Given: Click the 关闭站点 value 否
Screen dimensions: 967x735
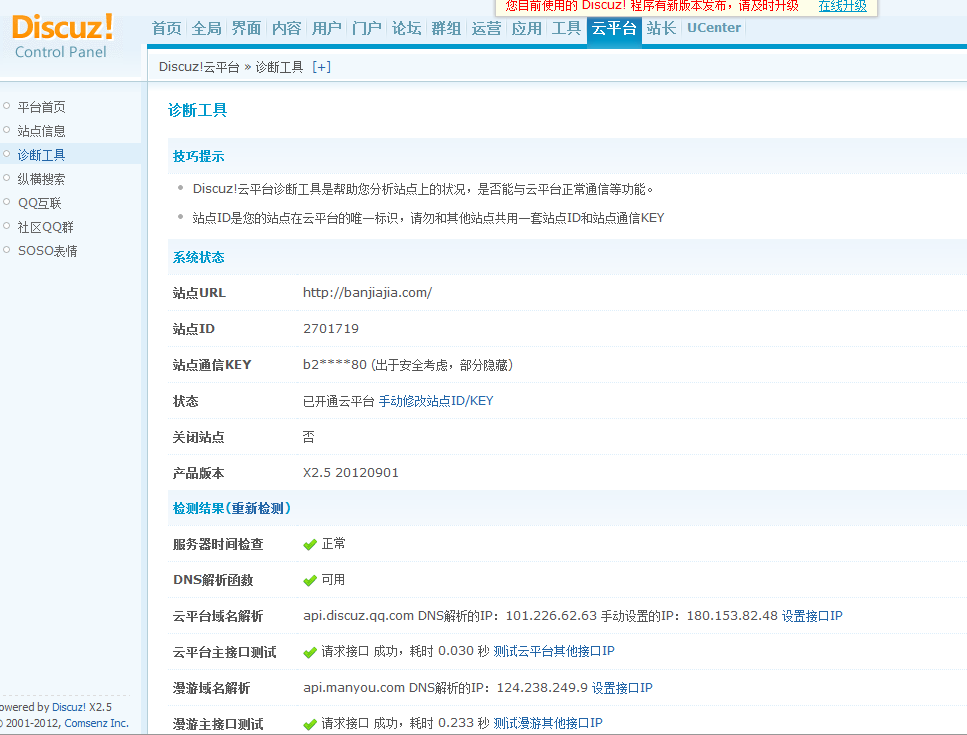Looking at the screenshot, I should pyautogui.click(x=308, y=437).
